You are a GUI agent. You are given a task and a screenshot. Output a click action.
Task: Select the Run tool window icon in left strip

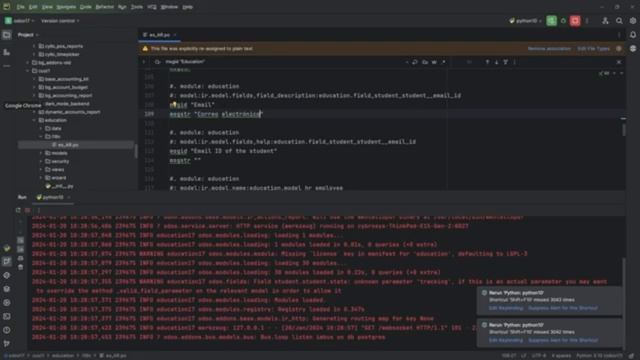point(7,262)
